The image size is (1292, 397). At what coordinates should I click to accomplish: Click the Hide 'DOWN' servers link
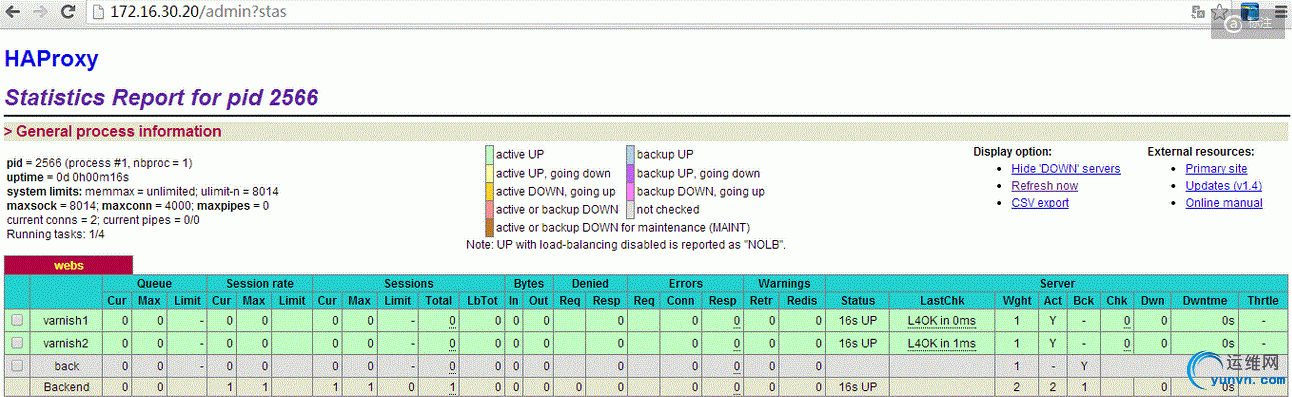coord(1066,169)
